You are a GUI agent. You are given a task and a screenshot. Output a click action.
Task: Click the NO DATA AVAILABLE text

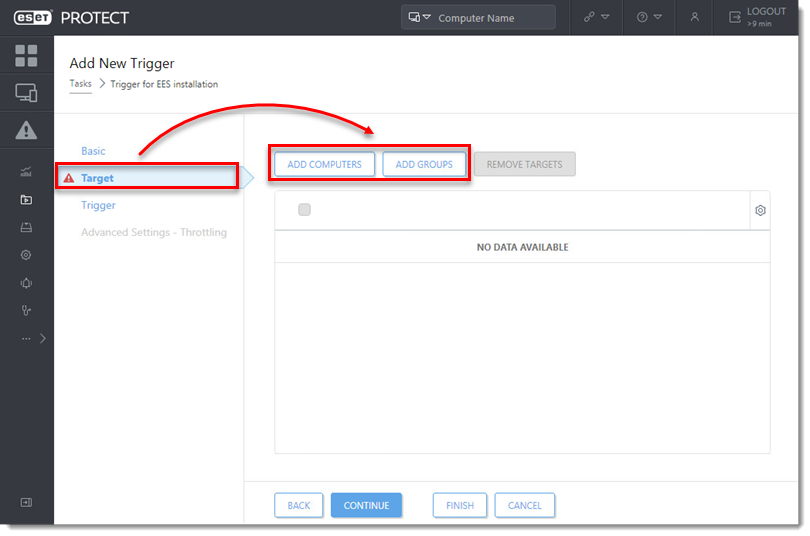point(522,247)
